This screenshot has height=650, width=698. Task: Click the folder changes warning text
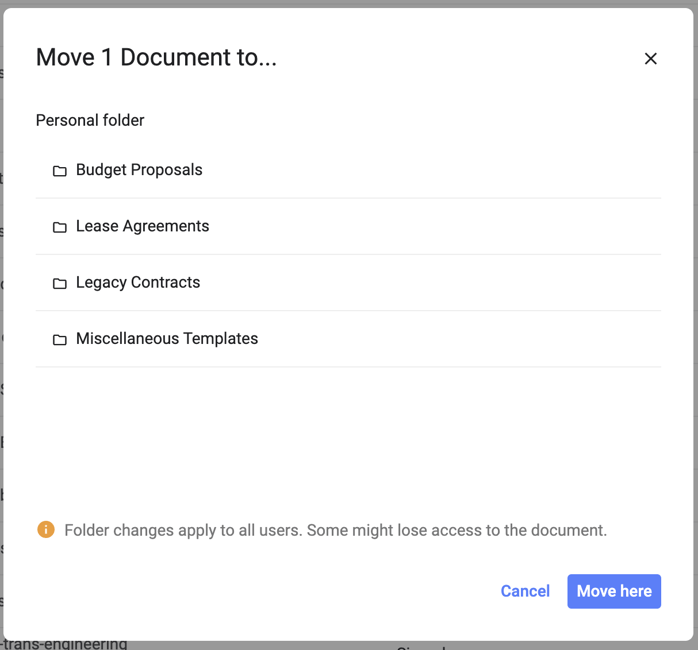point(336,530)
